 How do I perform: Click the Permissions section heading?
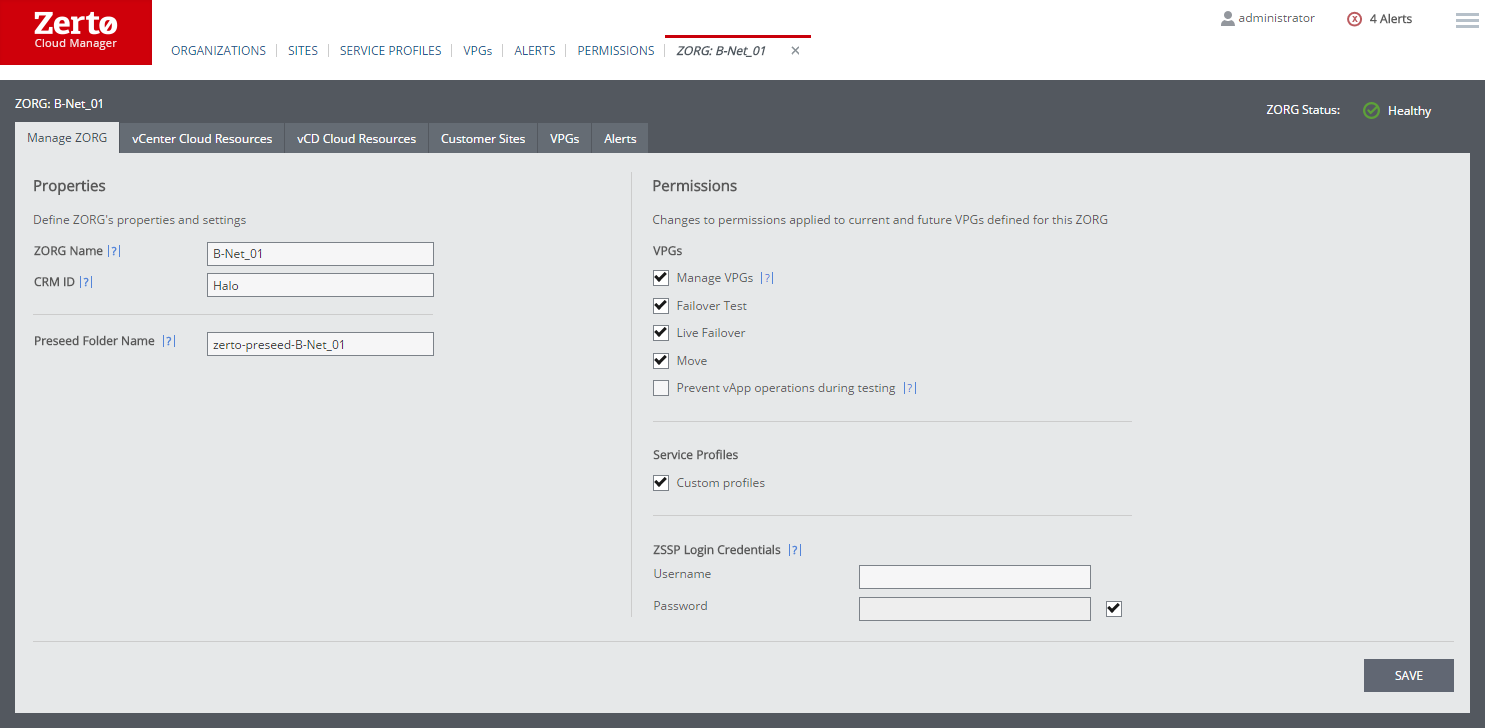click(x=695, y=186)
